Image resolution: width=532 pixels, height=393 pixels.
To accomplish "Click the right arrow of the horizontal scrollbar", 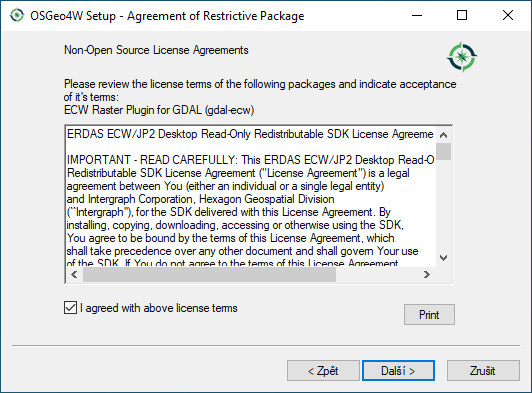I will coord(427,274).
